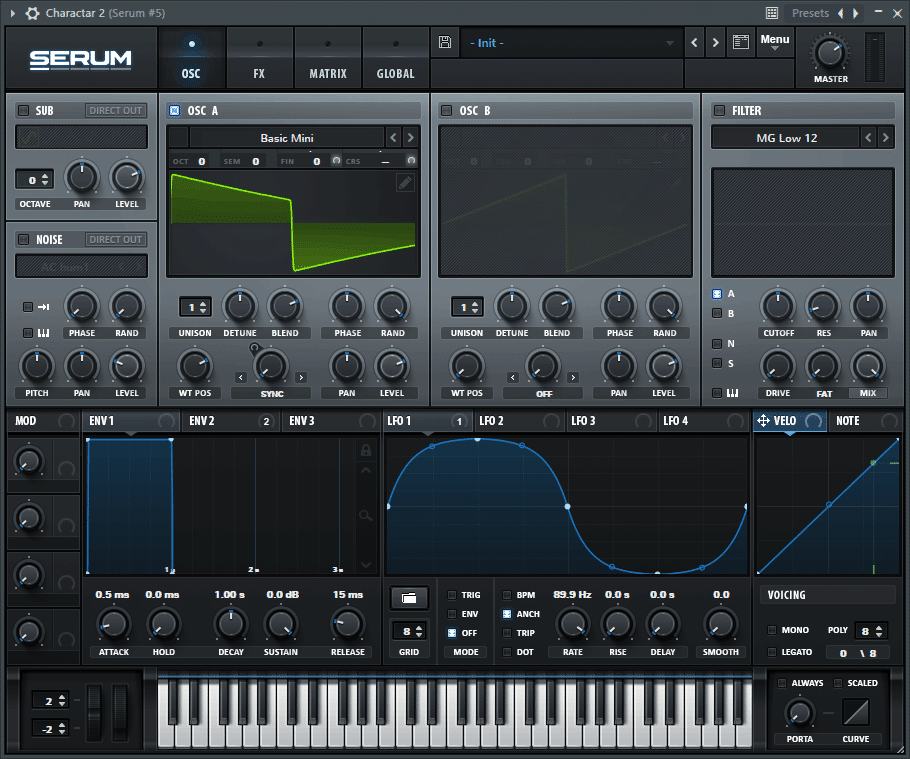Click OSC A warp mode left arrow
The width and height of the screenshot is (910, 759).
pos(241,378)
